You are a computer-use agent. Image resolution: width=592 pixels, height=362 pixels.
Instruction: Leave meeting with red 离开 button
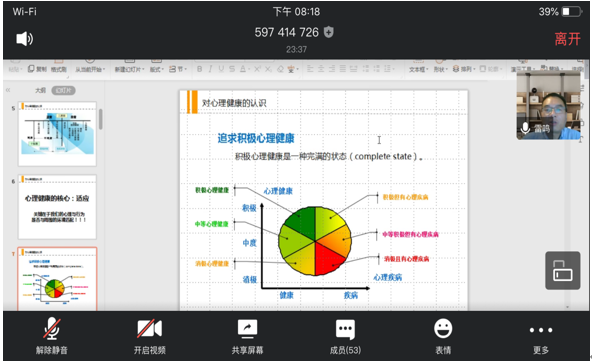coord(567,39)
